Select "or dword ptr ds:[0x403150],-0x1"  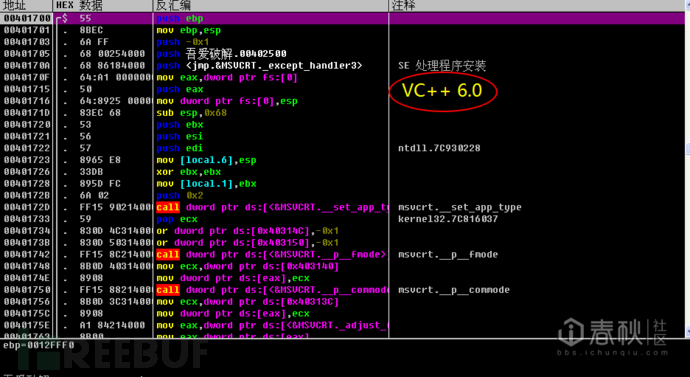point(247,243)
